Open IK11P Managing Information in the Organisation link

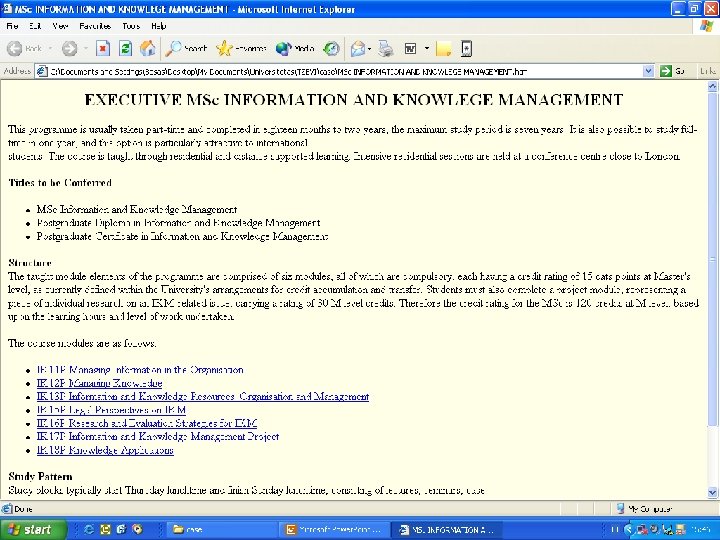point(140,370)
